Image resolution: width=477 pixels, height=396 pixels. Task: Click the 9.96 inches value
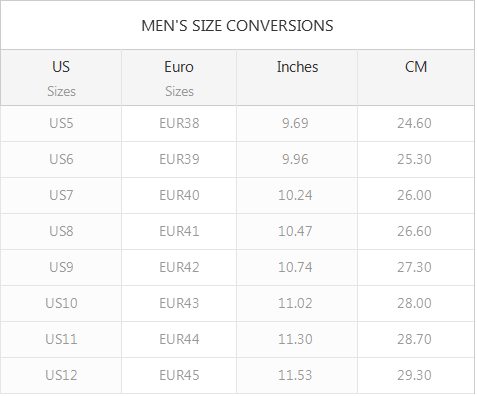click(295, 159)
